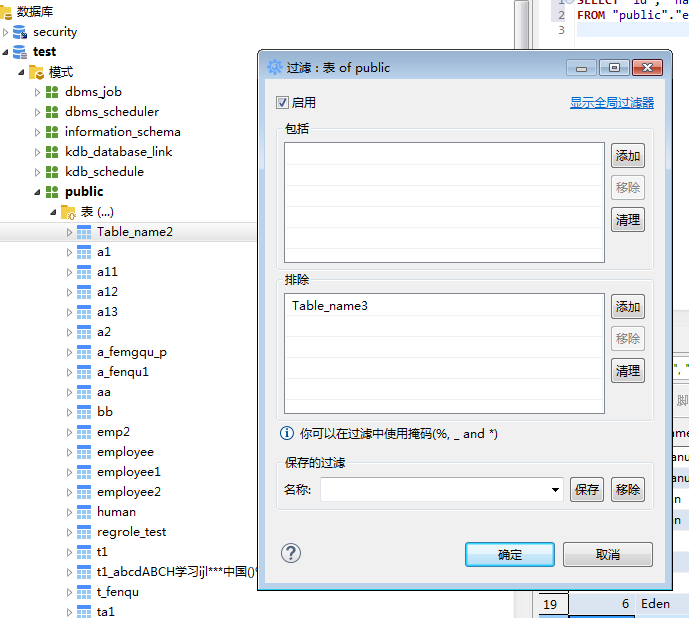Click the dbms_scheduler schema icon
Viewport: 689px width, 618px height.
click(52, 112)
